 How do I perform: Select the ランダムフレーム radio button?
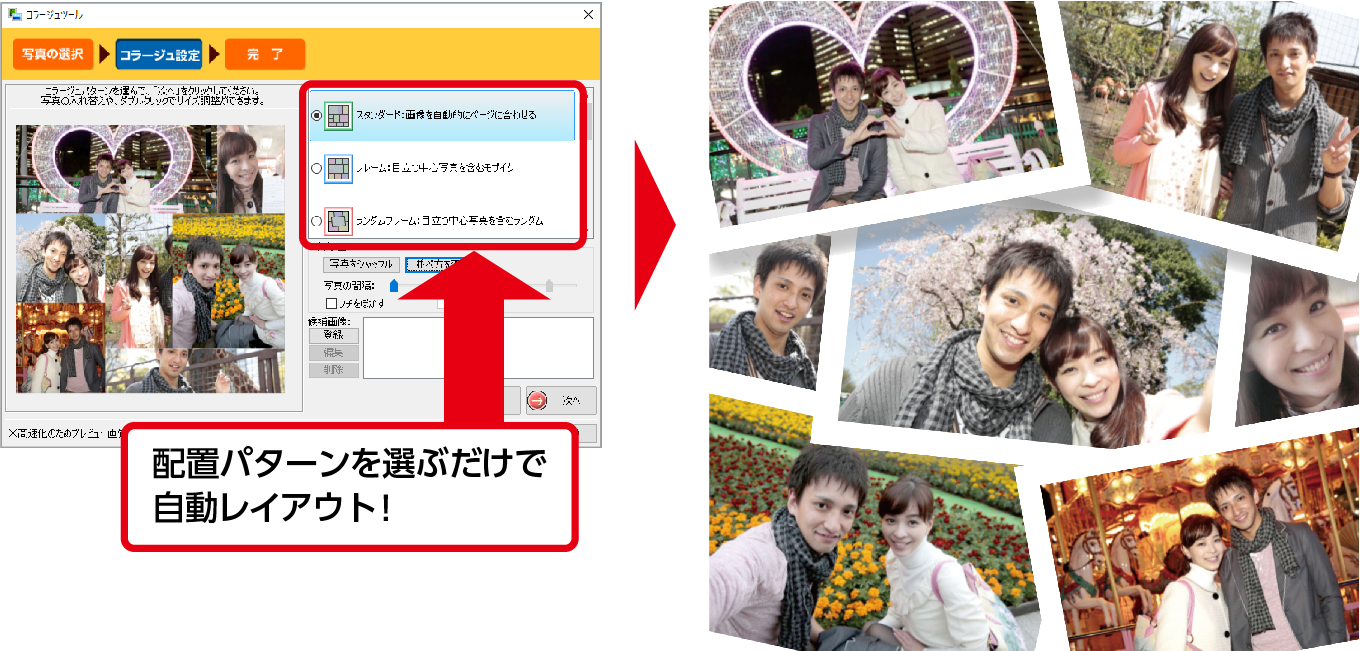point(315,222)
